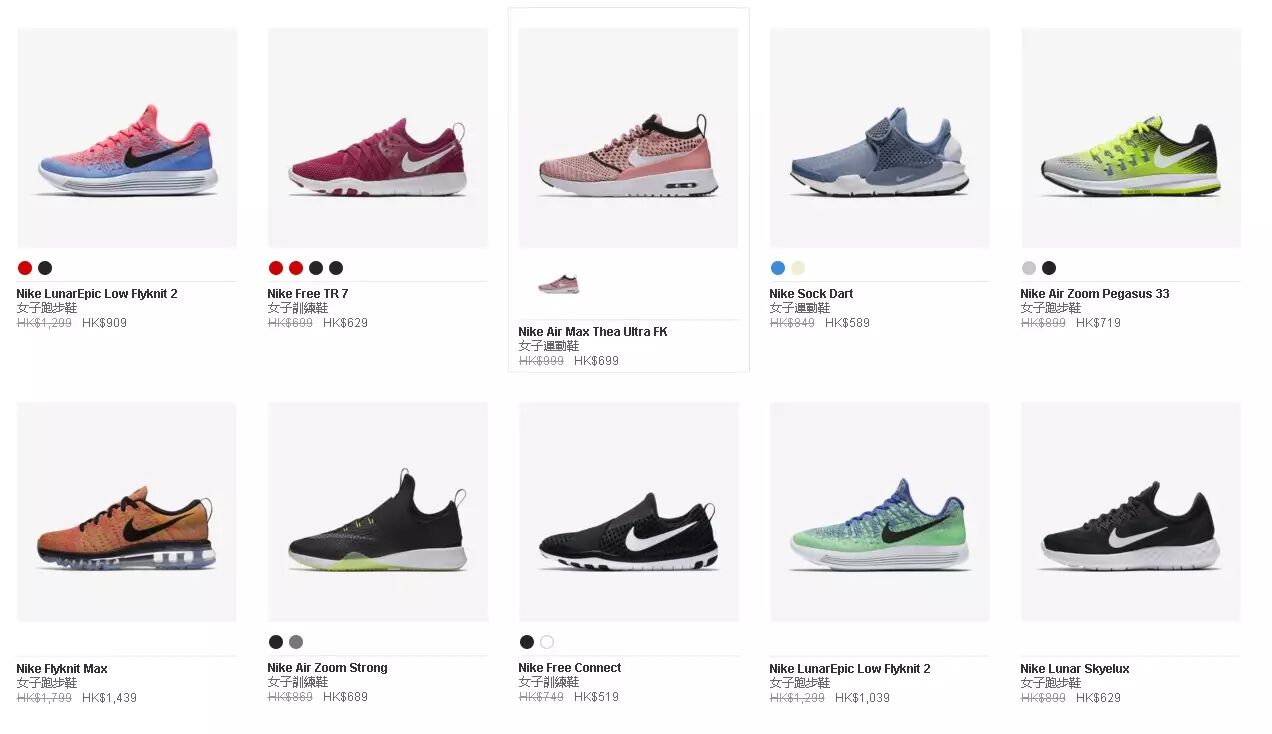
Task: Select white swatch under Nike Free Connect
Action: 547,642
